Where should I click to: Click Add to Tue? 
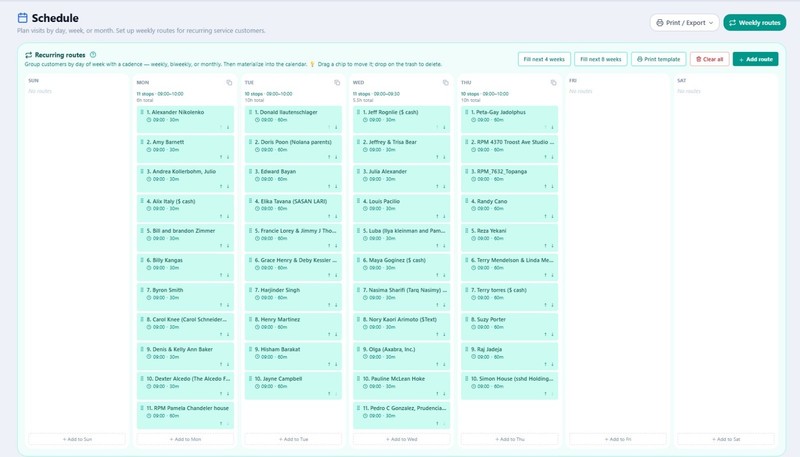293,439
